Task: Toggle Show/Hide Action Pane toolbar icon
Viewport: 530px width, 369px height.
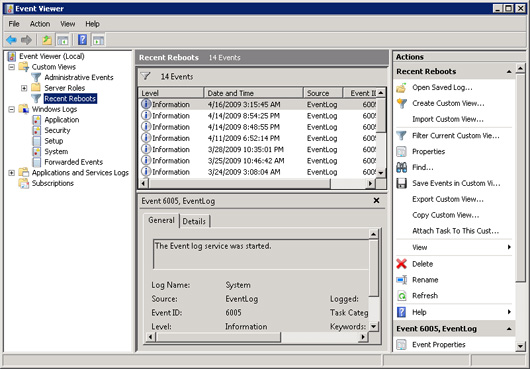Action: (98, 40)
